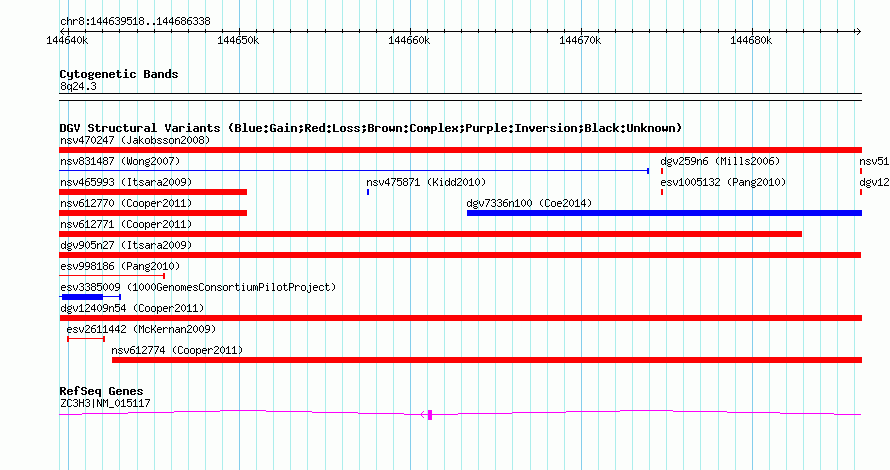Screen dimensions: 890x470
Task: Click the red bar under dgv12409n54
Action: (x=460, y=318)
